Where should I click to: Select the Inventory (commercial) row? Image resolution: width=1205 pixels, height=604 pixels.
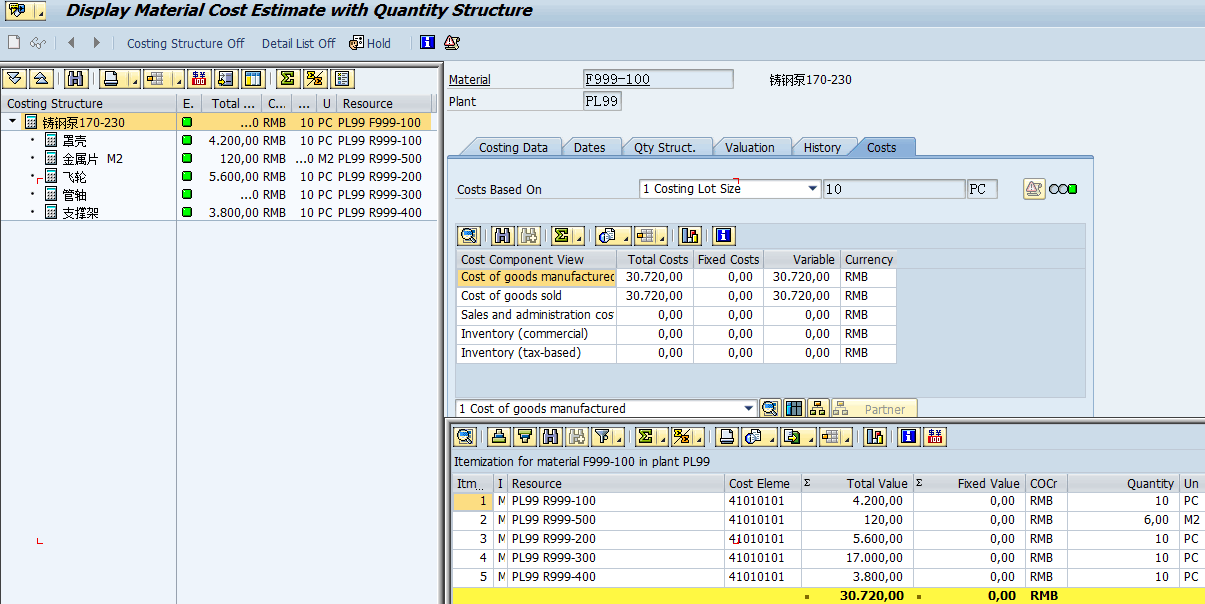pyautogui.click(x=676, y=334)
